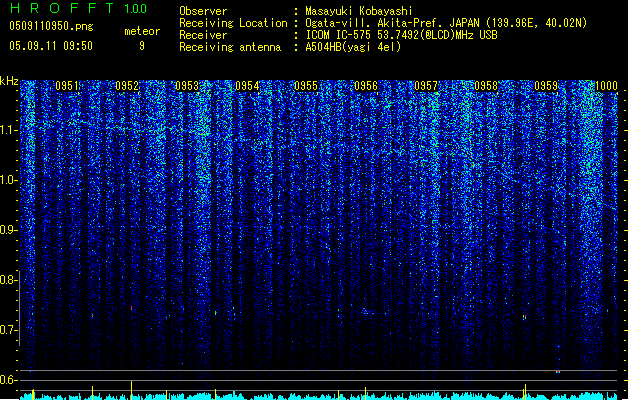Select the file name 0509110950.png
The width and height of the screenshot is (629, 400).
(x=51, y=26)
